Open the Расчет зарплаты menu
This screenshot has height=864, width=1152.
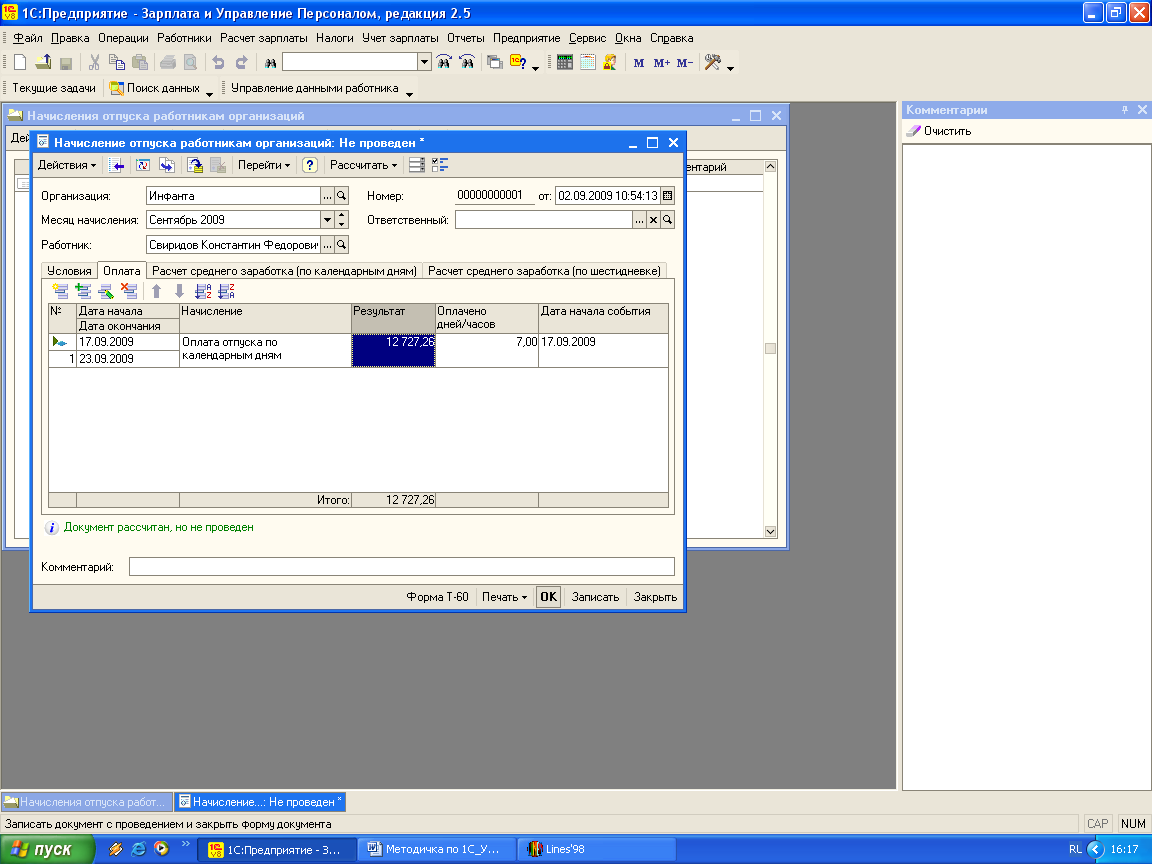pyautogui.click(x=264, y=38)
